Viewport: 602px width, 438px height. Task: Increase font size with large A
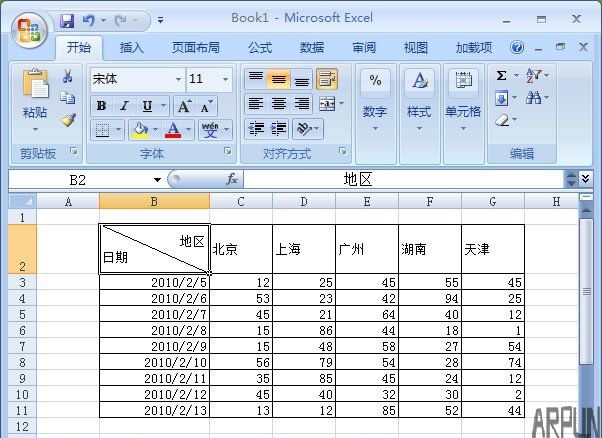(x=184, y=106)
